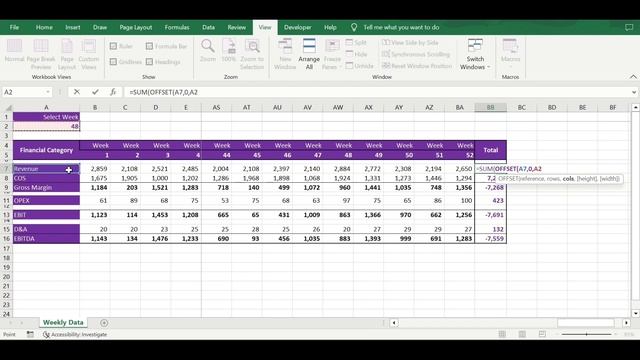Switch to the Home tab
The image size is (640, 360).
click(x=44, y=27)
